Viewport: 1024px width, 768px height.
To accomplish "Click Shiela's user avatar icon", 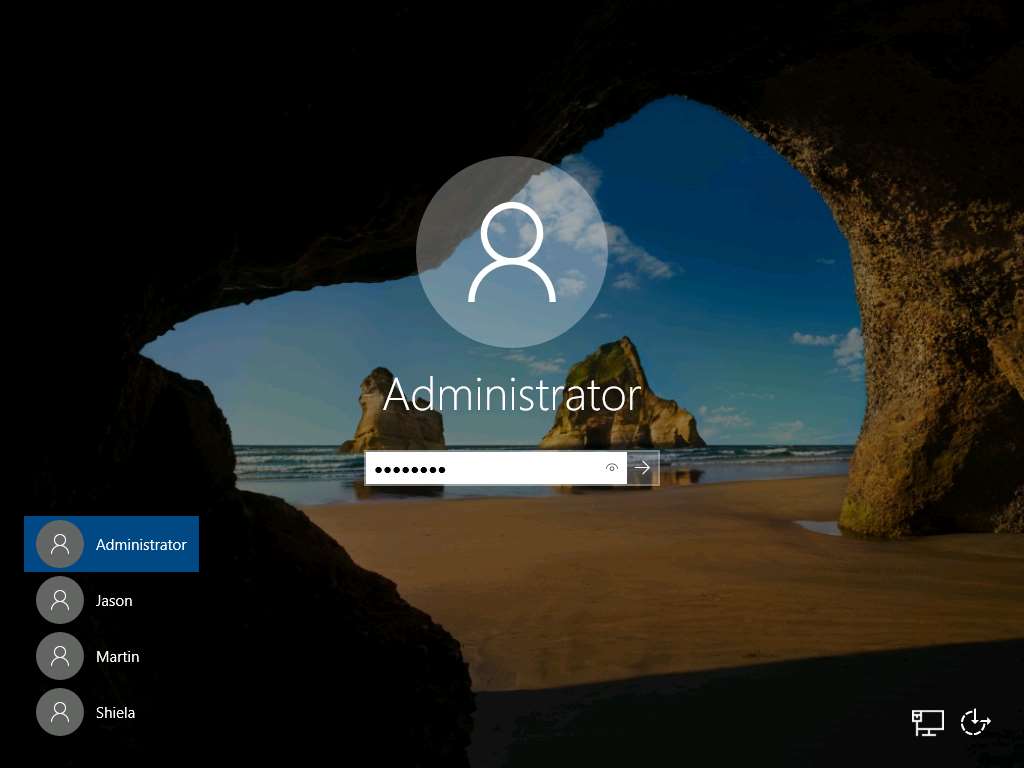I will (59, 712).
